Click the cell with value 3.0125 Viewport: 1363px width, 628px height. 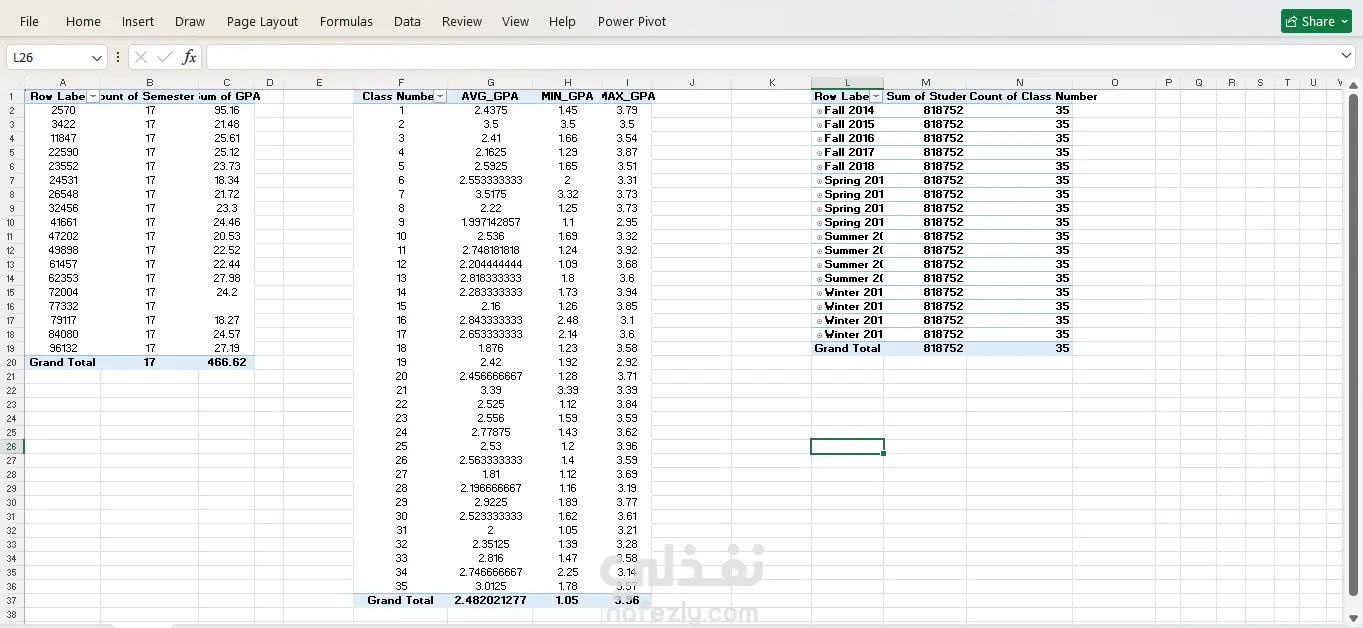[x=490, y=587]
